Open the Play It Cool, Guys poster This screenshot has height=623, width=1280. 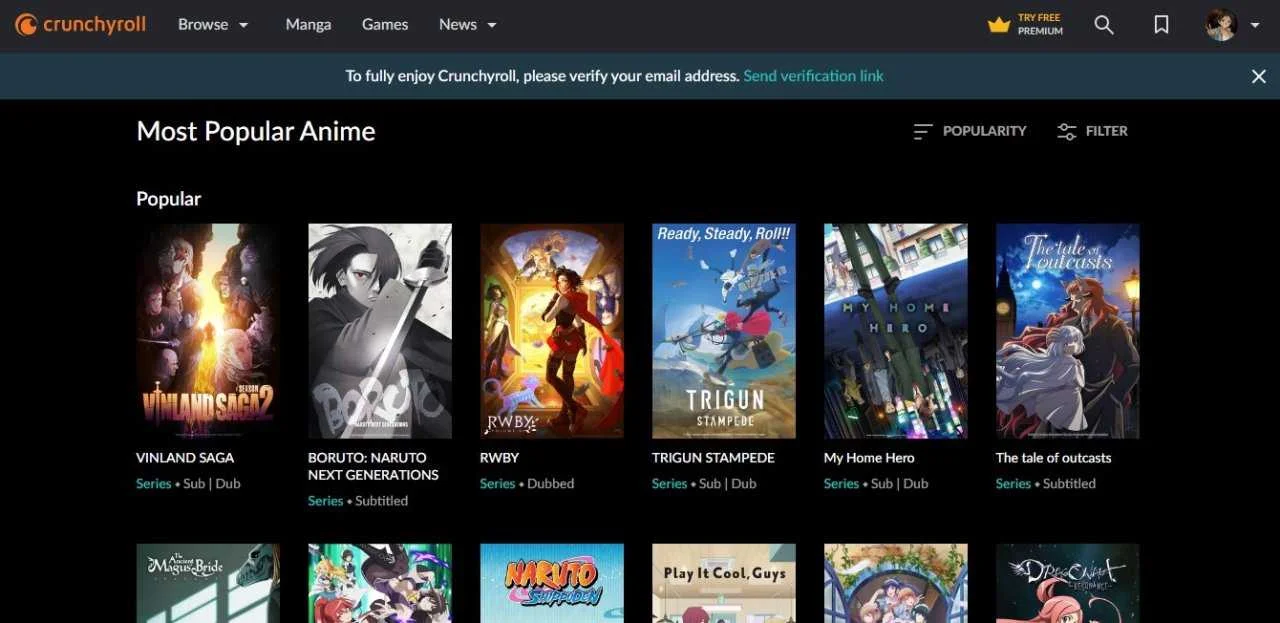point(724,583)
